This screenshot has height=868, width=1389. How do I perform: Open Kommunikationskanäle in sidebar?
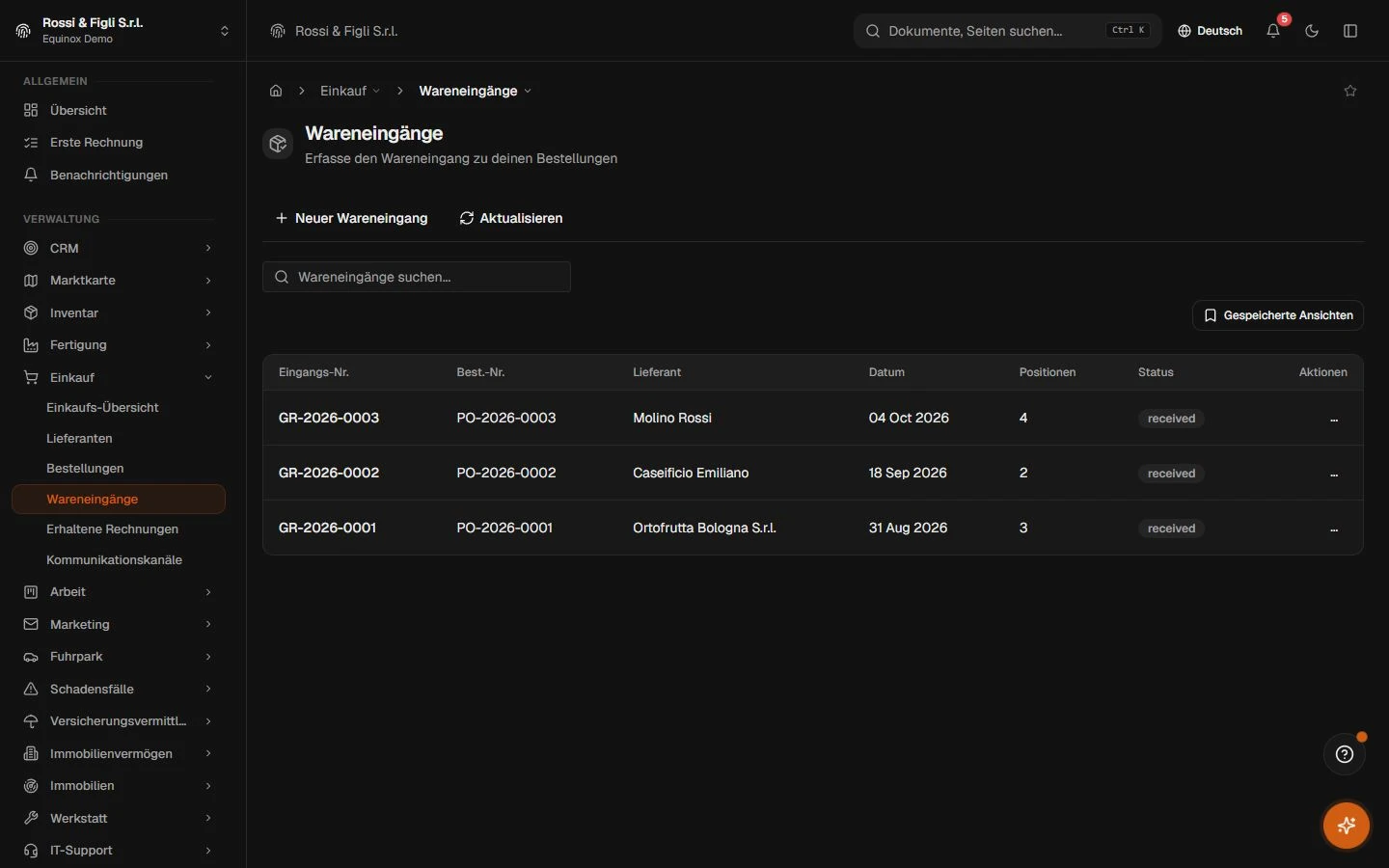(x=114, y=559)
